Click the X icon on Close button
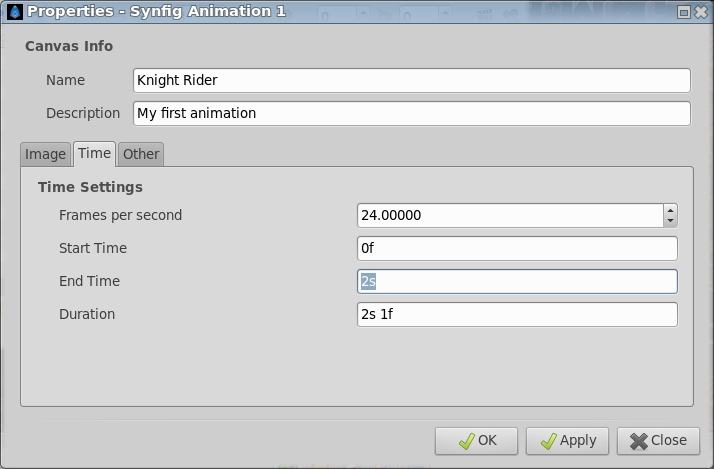Screen dimensions: 714x469 pos(639,441)
